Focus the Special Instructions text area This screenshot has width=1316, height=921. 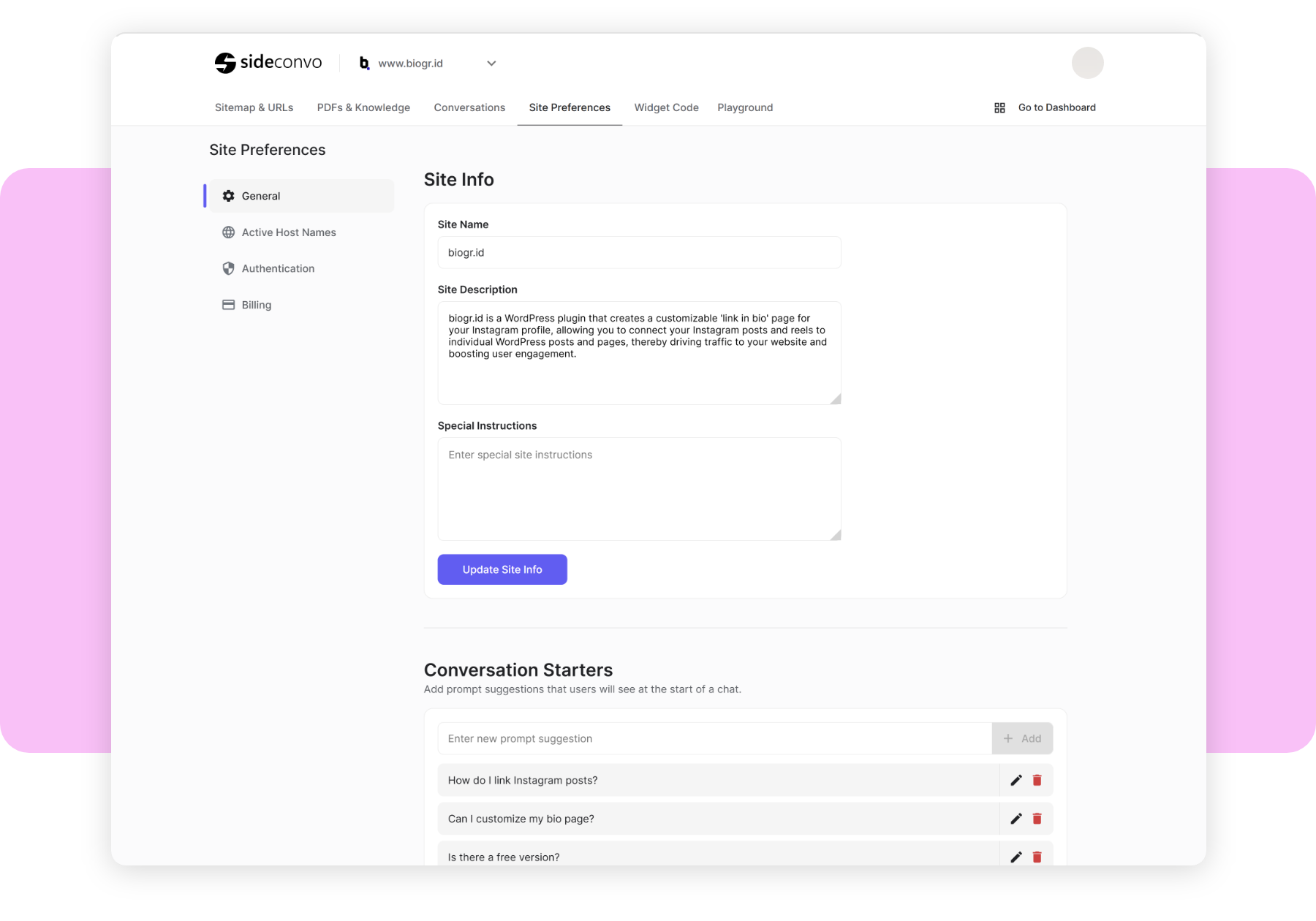pos(639,489)
